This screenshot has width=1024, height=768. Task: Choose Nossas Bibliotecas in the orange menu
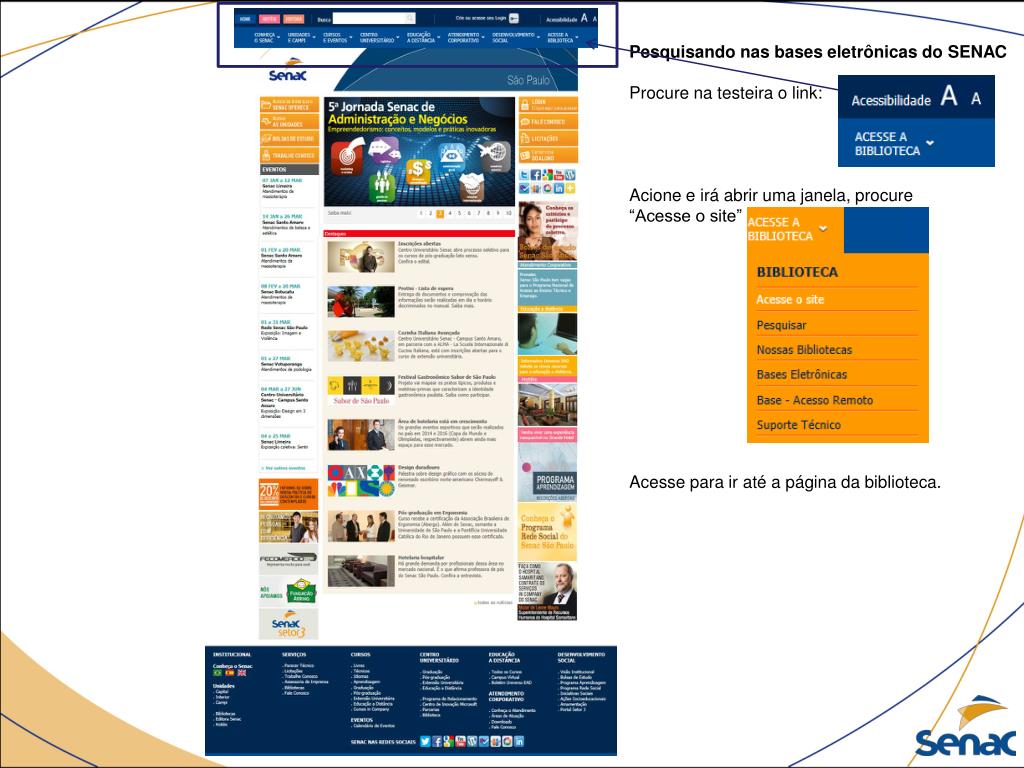(804, 349)
